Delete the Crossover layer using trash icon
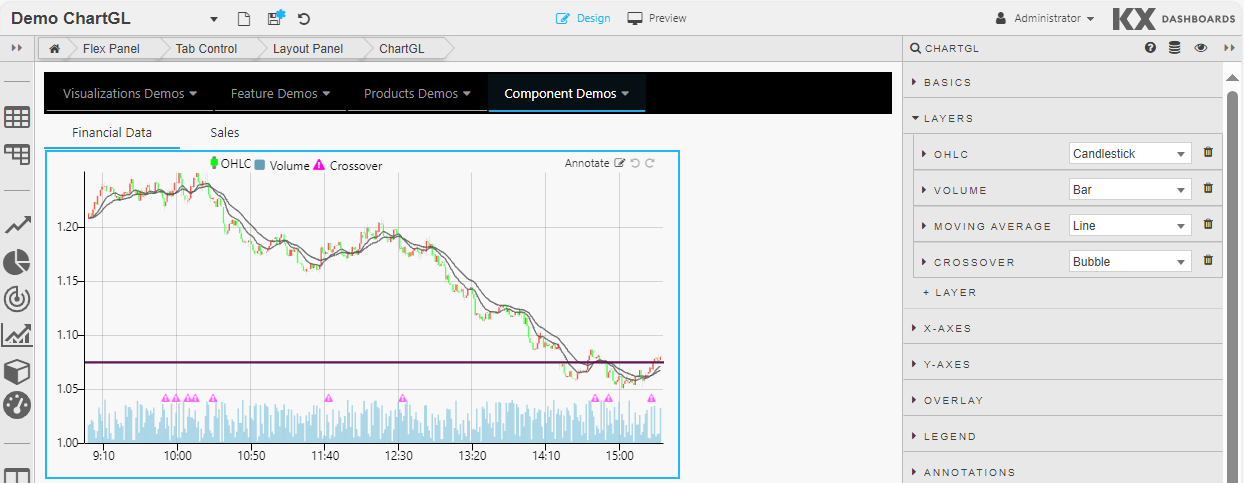 click(1208, 261)
